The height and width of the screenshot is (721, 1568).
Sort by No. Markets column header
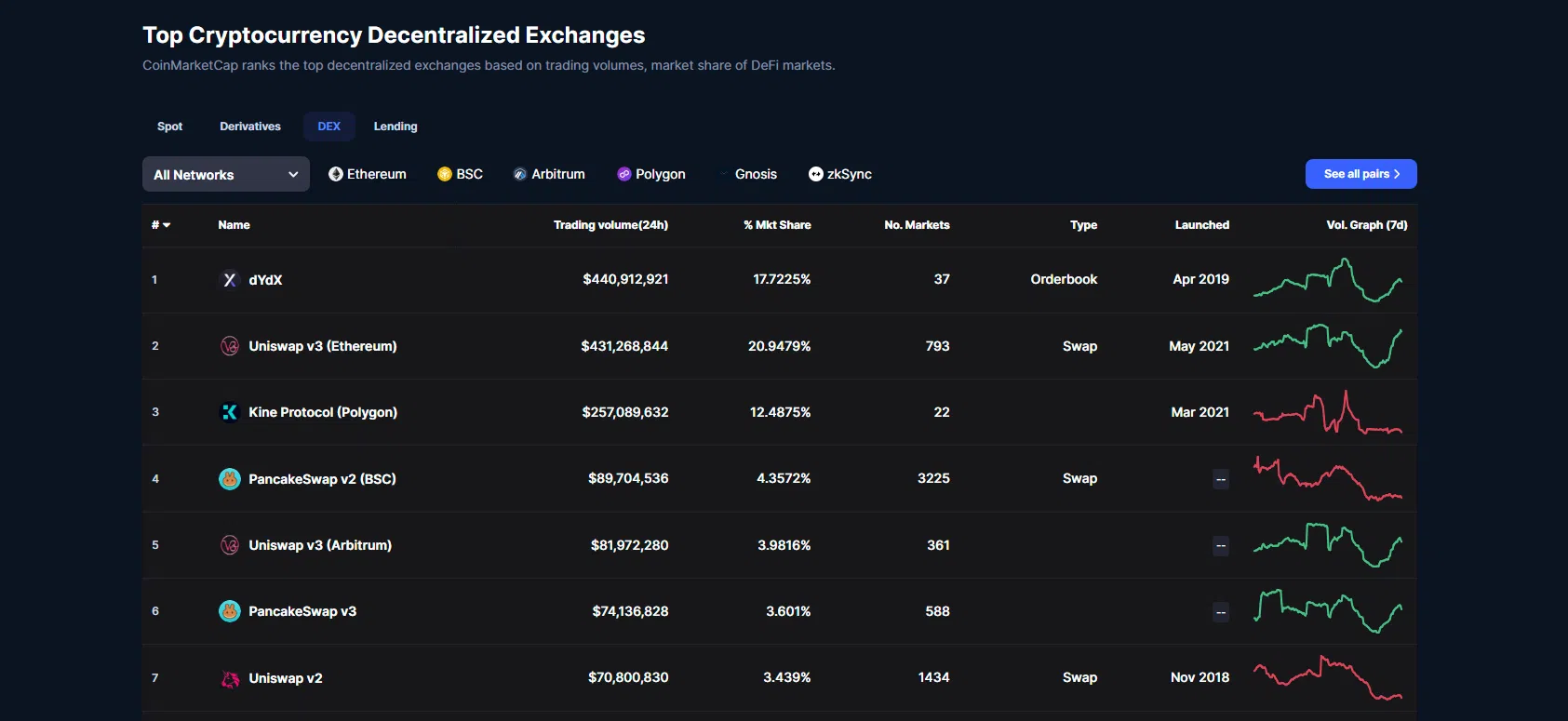pyautogui.click(x=917, y=225)
